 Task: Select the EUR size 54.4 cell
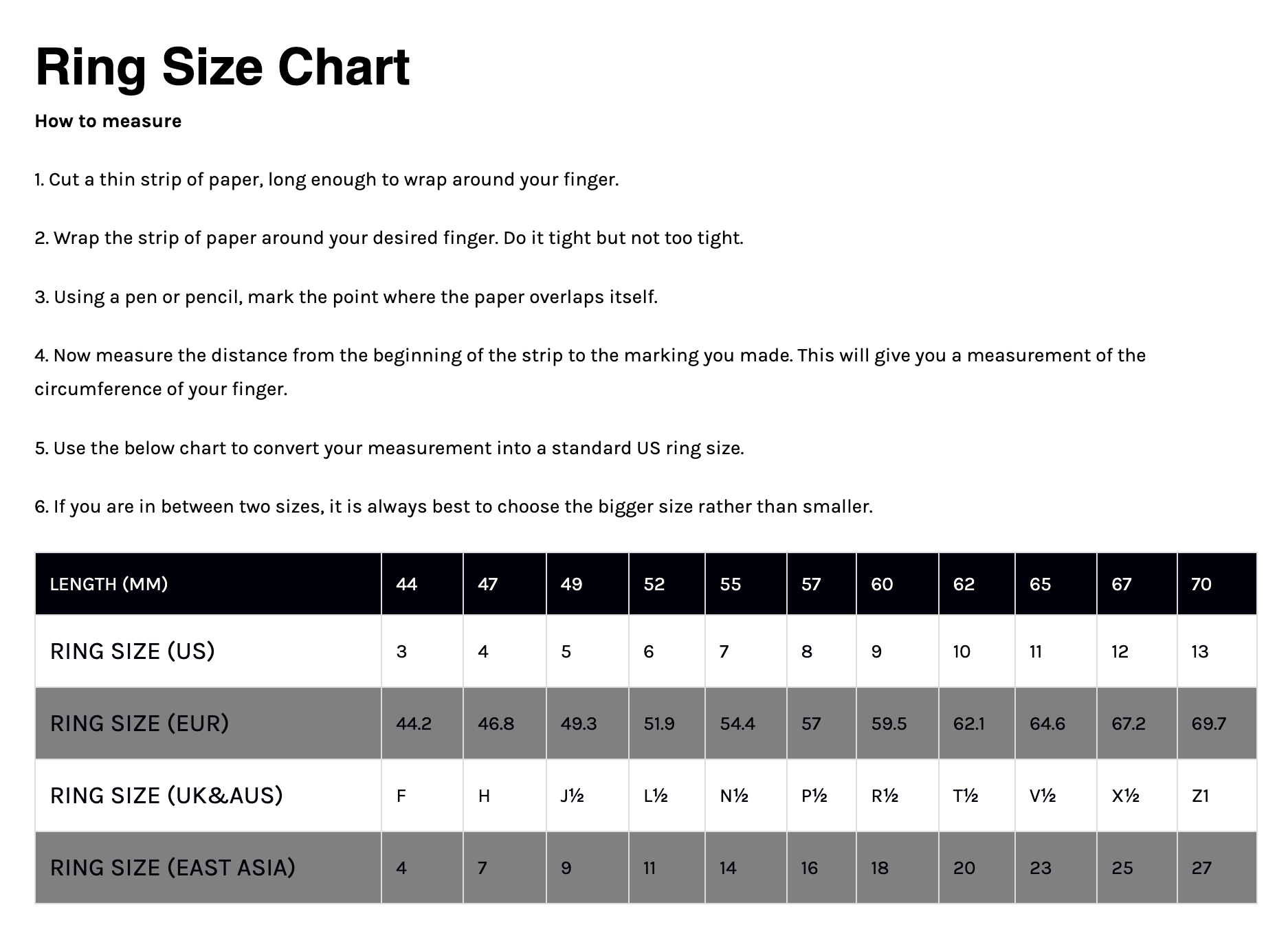(746, 723)
